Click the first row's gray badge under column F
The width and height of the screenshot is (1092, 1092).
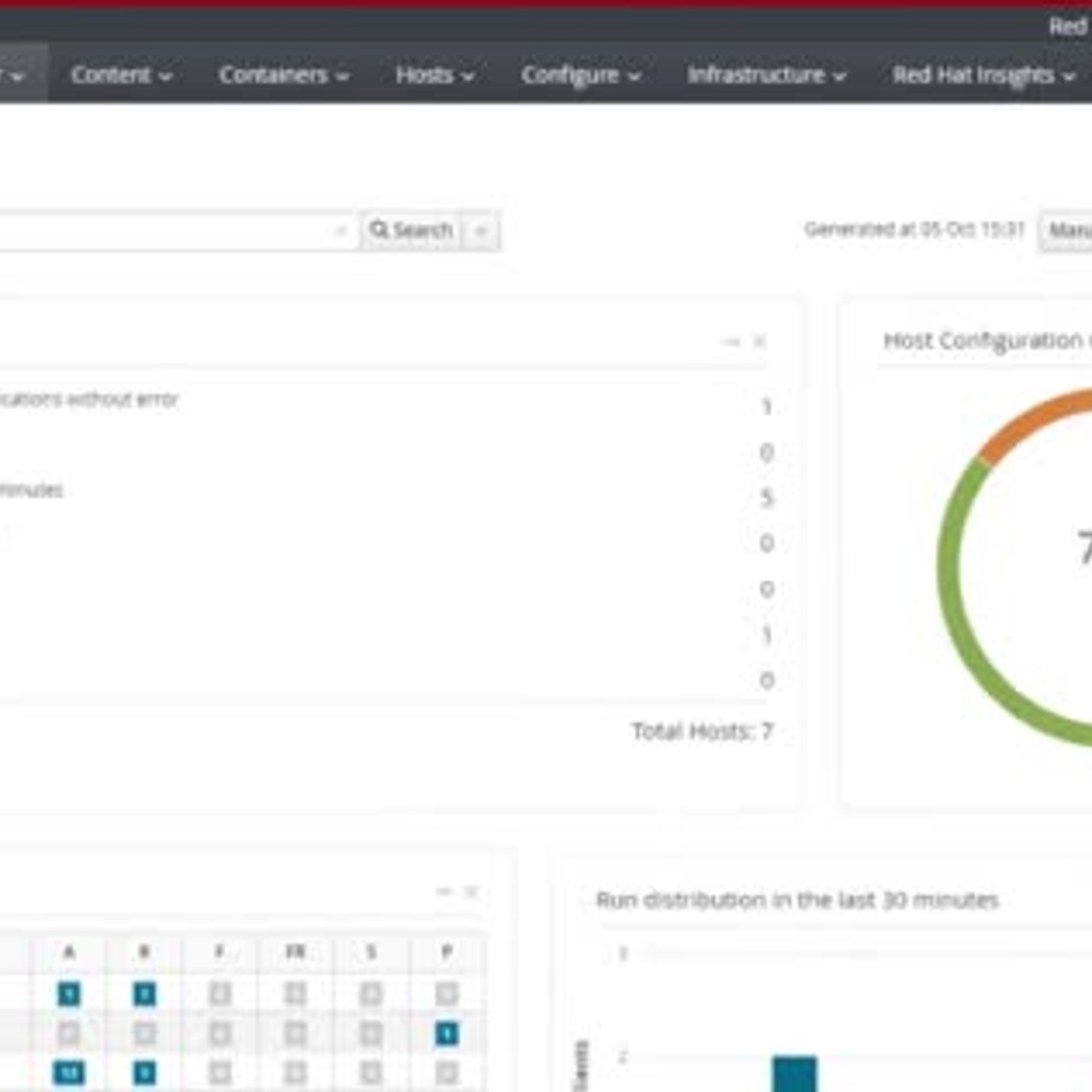click(221, 994)
